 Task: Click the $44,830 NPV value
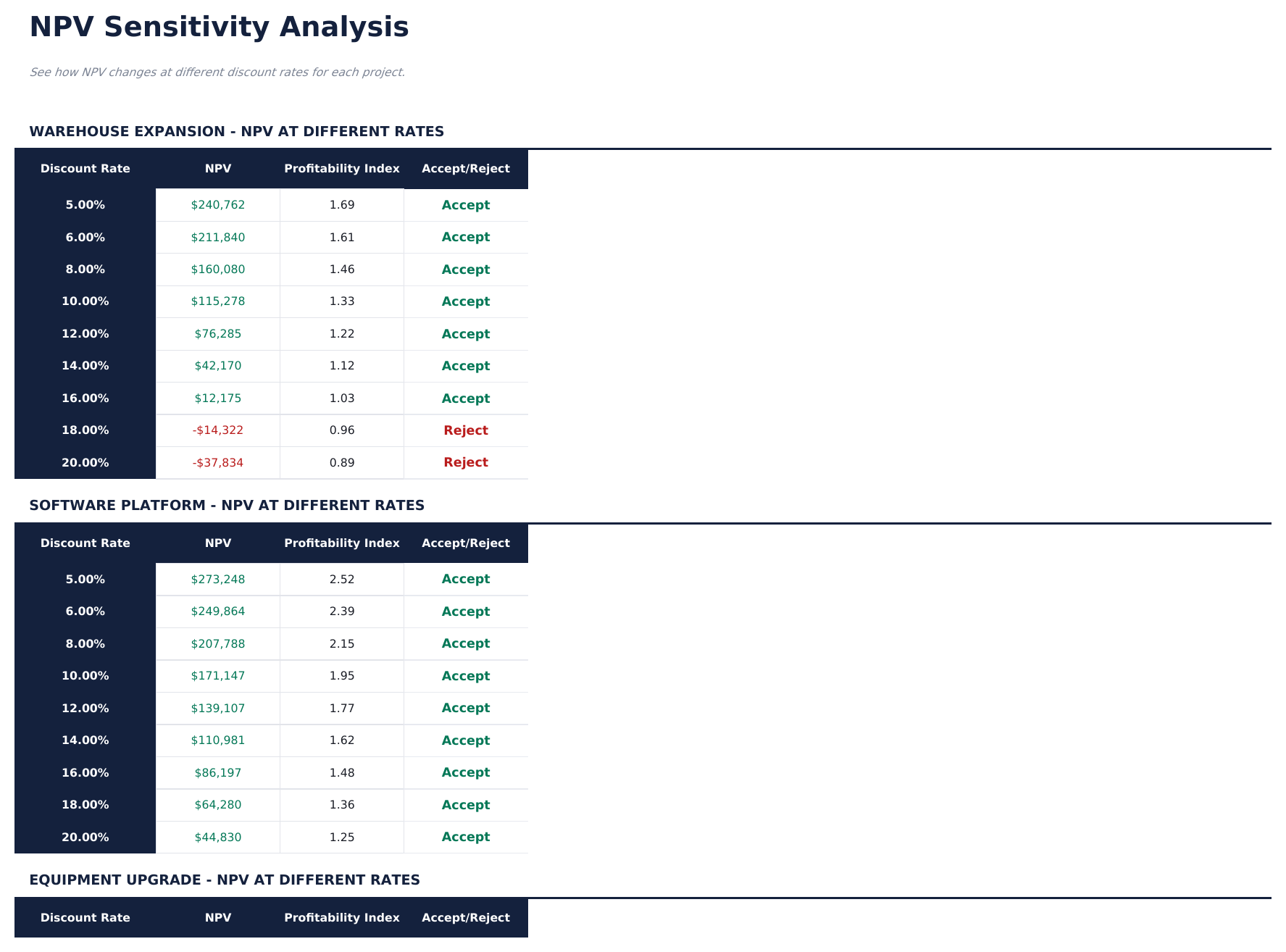[217, 837]
